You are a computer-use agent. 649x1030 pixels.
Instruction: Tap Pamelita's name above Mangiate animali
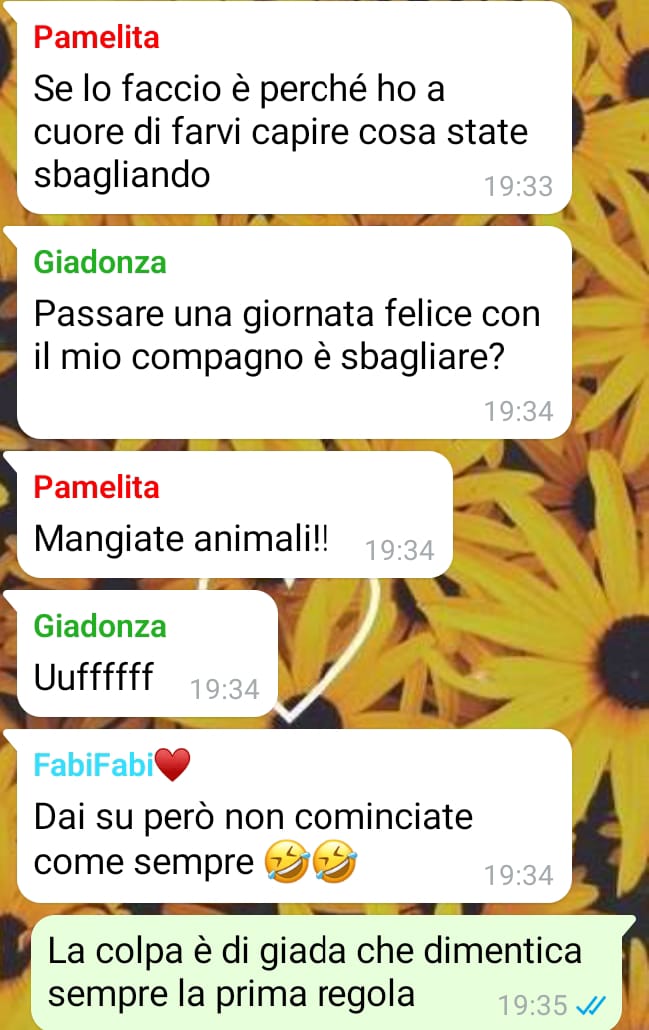click(97, 487)
